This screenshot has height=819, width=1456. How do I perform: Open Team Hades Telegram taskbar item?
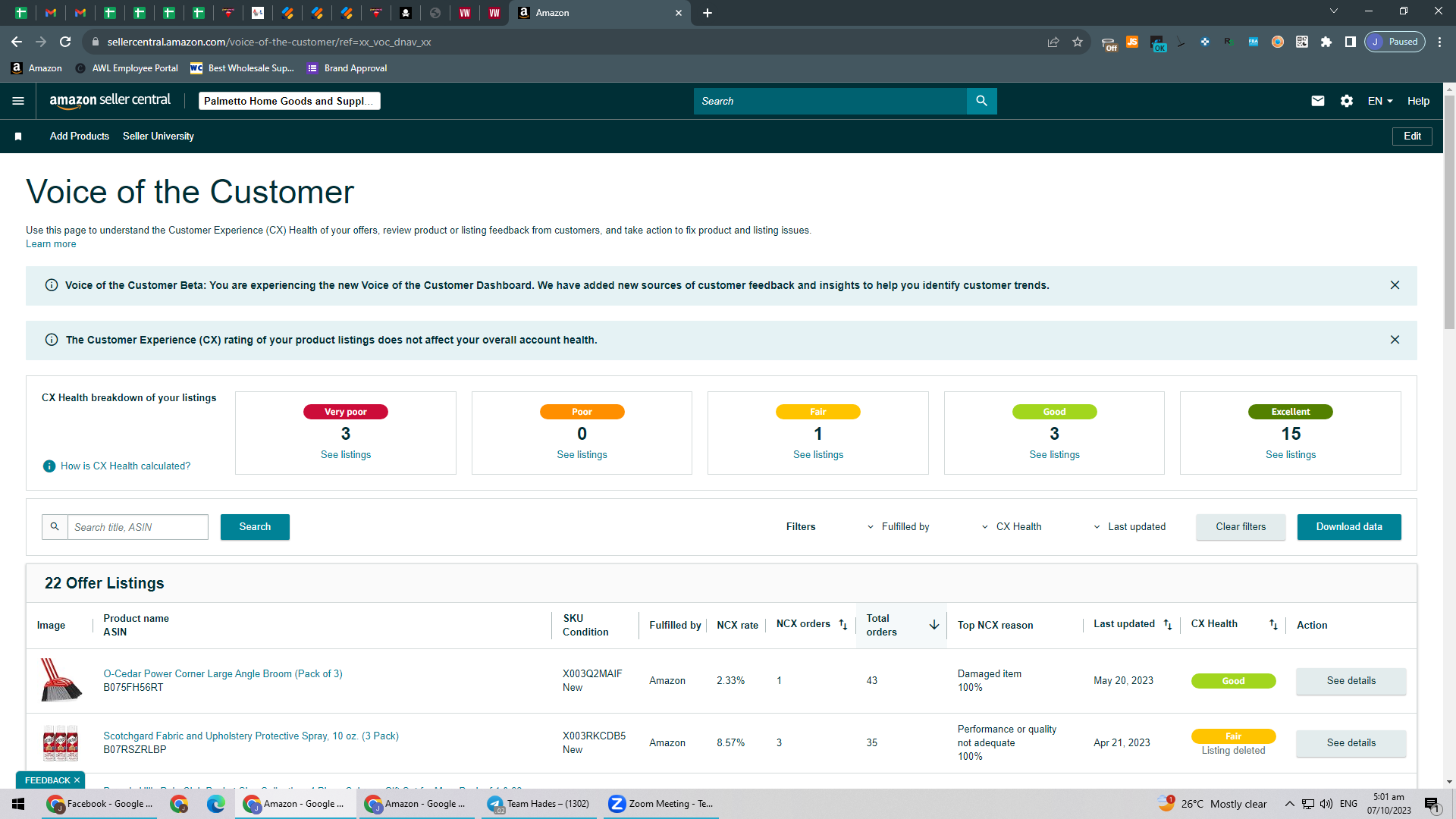tap(539, 804)
